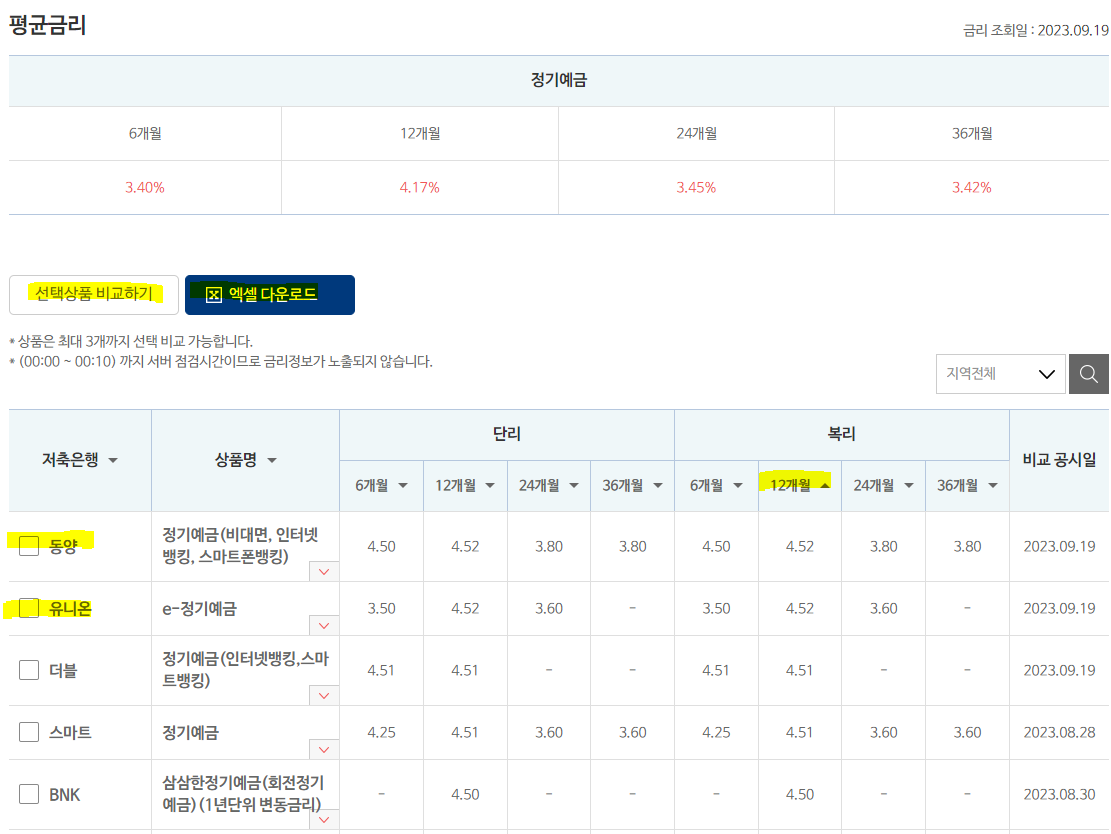
Task: Click the 엑셀 다운로드 button
Action: point(270,294)
